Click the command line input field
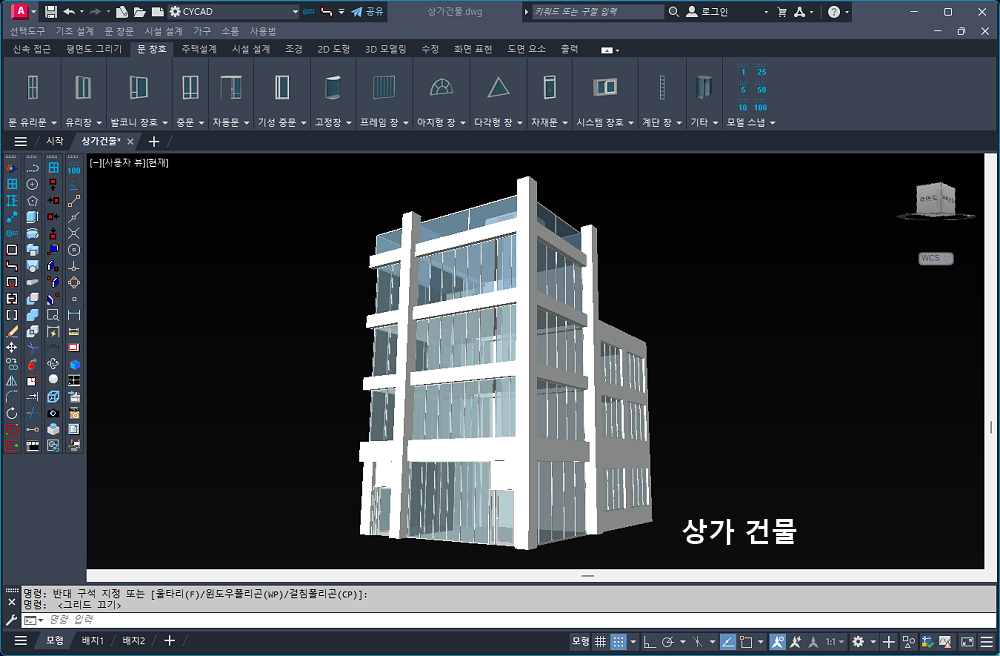Viewport: 1000px width, 656px height. click(x=500, y=620)
